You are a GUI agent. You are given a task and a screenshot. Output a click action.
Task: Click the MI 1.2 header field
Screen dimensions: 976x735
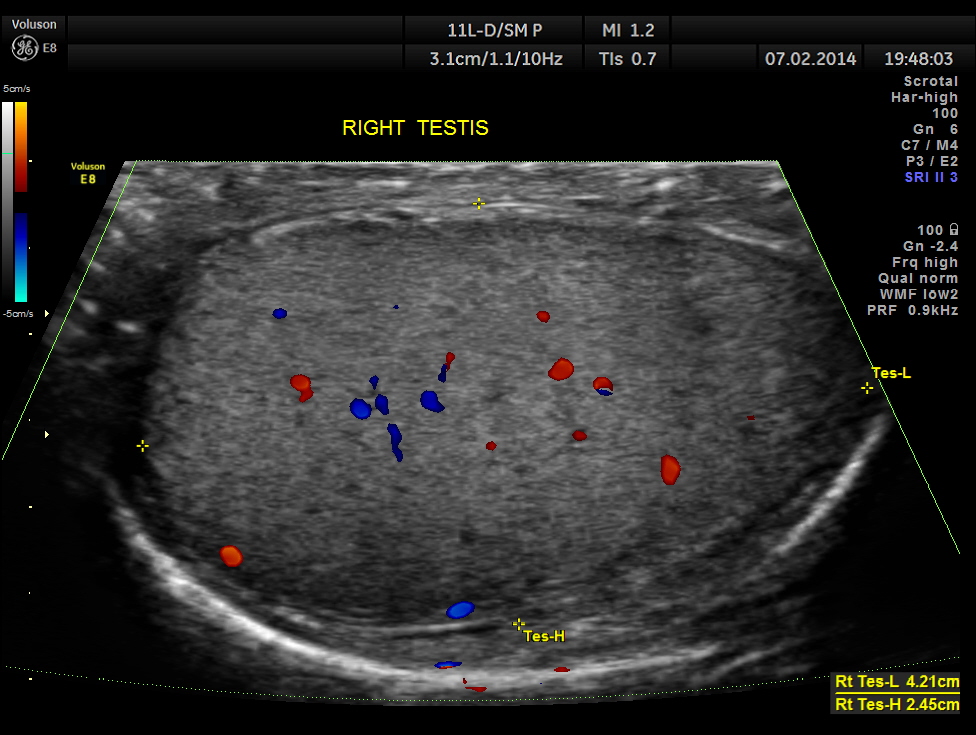click(628, 29)
